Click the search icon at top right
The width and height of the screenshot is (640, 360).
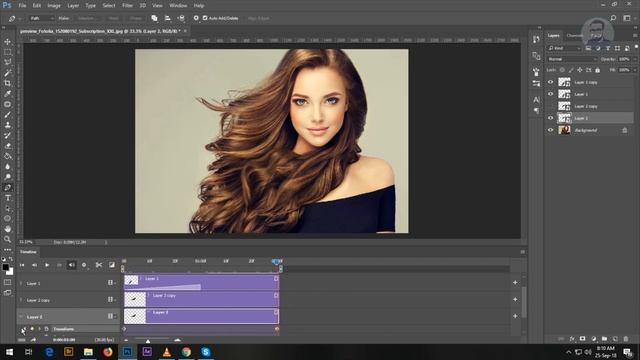tap(613, 18)
